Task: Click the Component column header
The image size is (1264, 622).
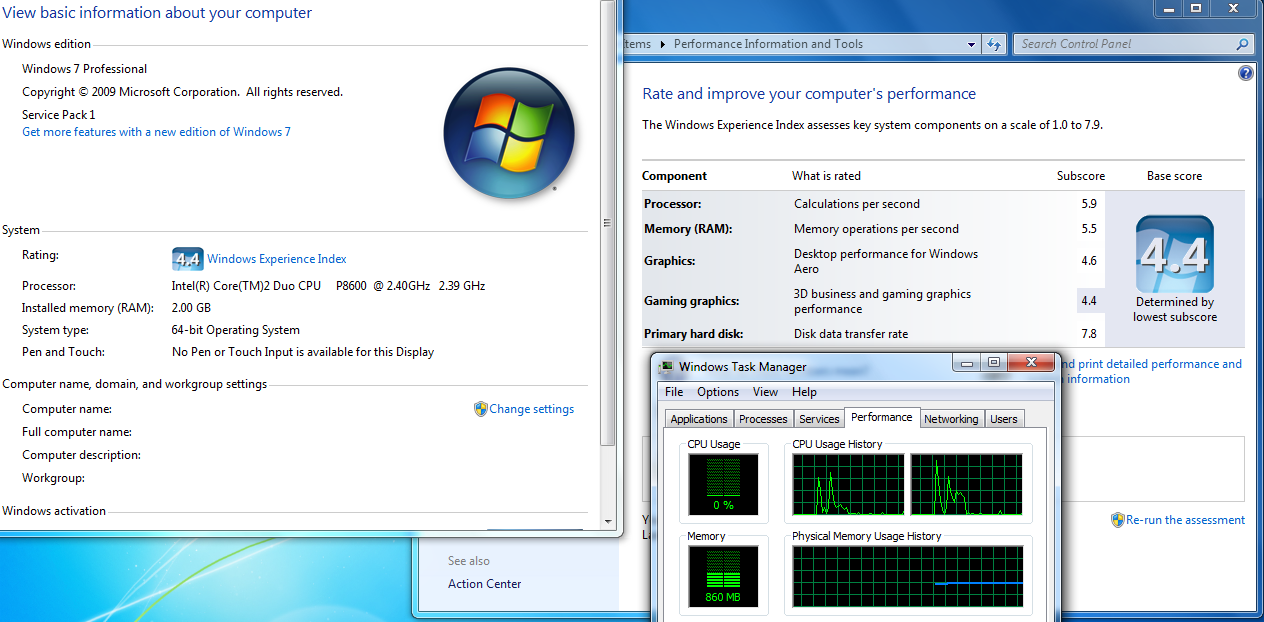Action: point(674,176)
